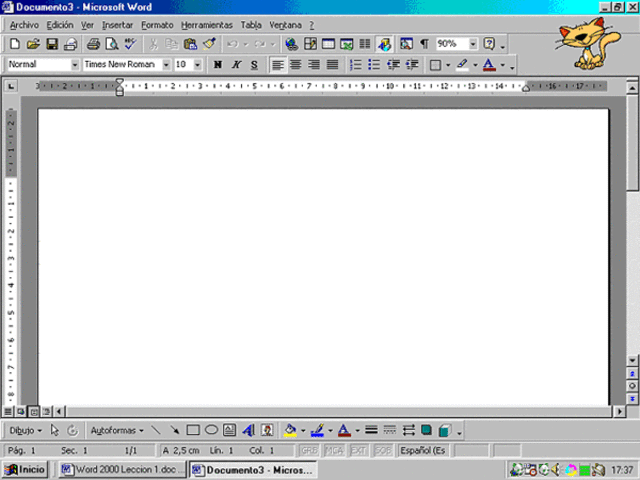Justify the paragraph text
640x480 pixels.
pyautogui.click(x=333, y=64)
